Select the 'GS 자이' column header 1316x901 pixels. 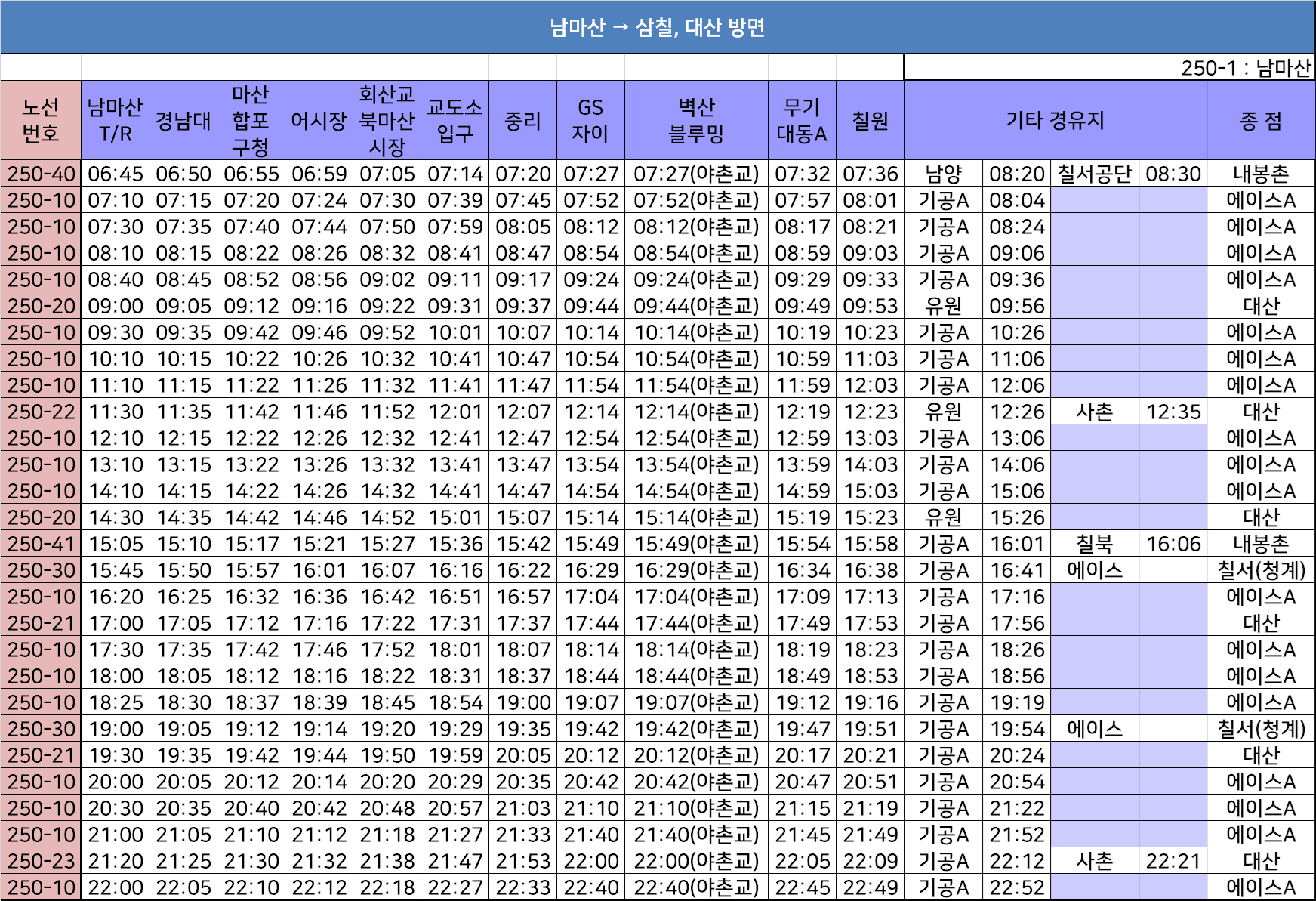[x=590, y=121]
